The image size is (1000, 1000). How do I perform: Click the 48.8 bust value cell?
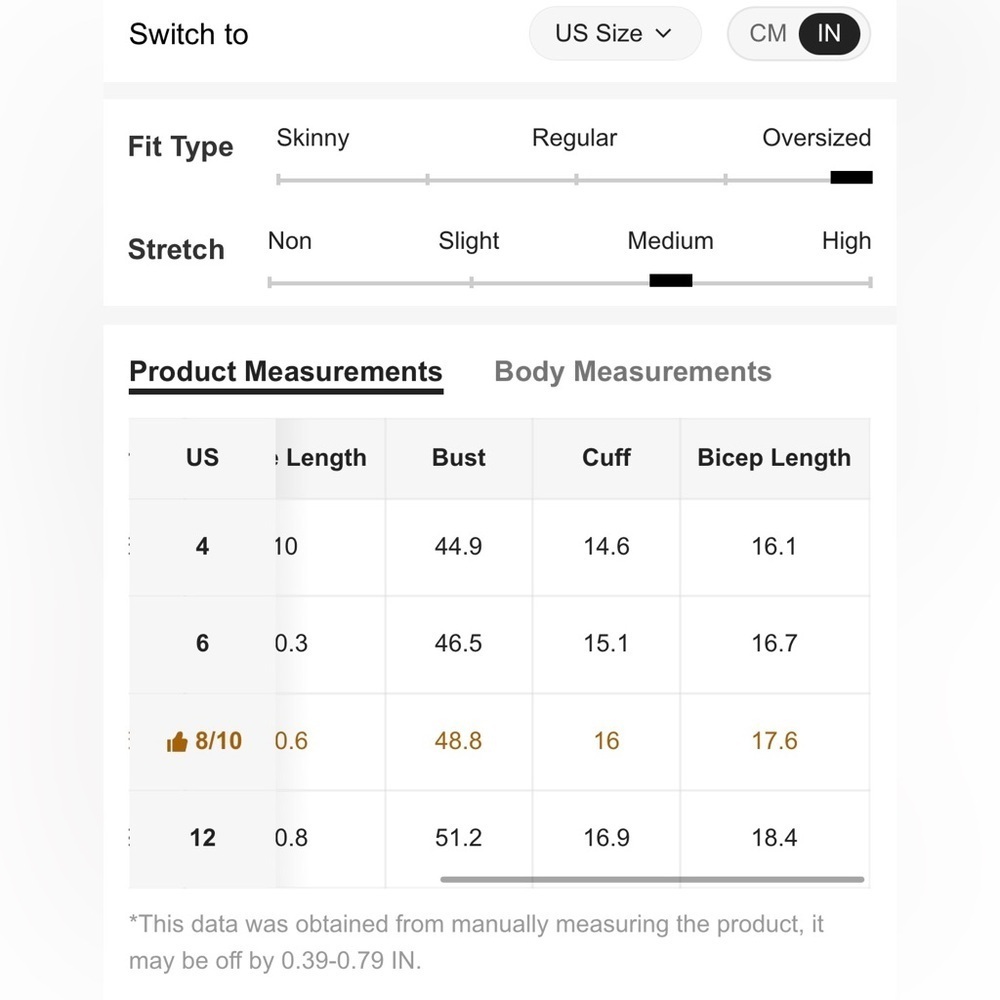tap(459, 742)
